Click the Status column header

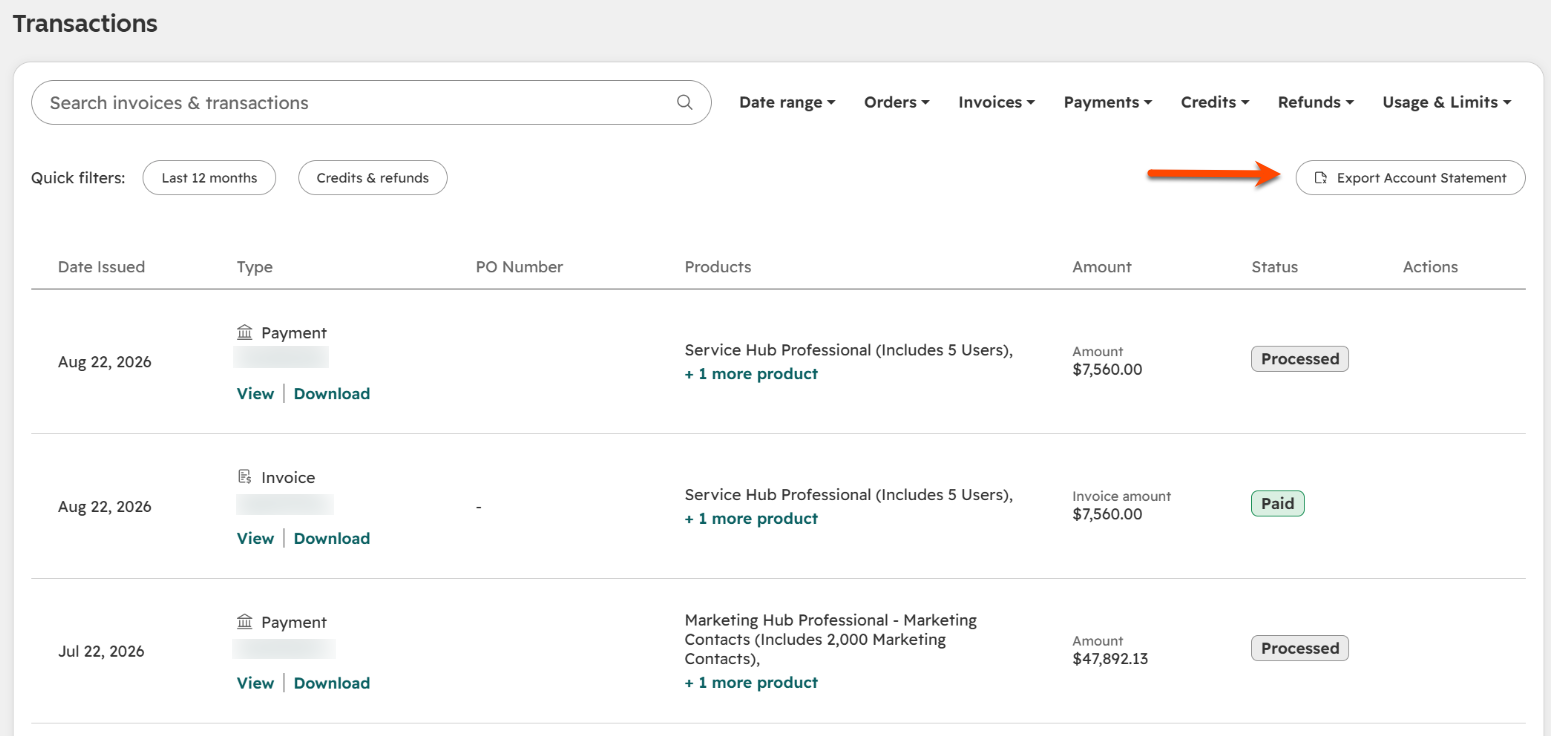1275,267
